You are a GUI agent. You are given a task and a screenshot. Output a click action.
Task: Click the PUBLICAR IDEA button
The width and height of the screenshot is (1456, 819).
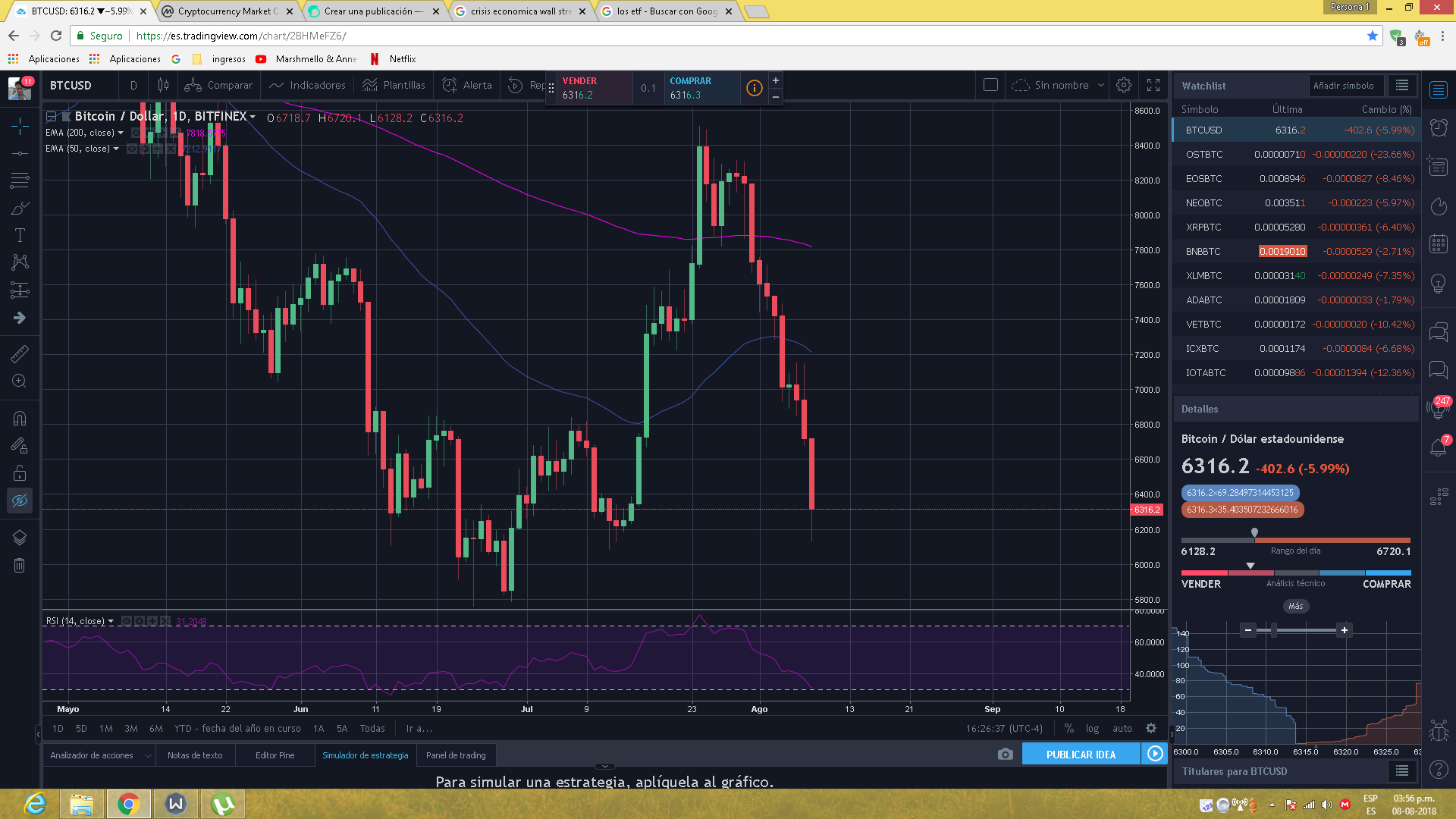pyautogui.click(x=1081, y=755)
